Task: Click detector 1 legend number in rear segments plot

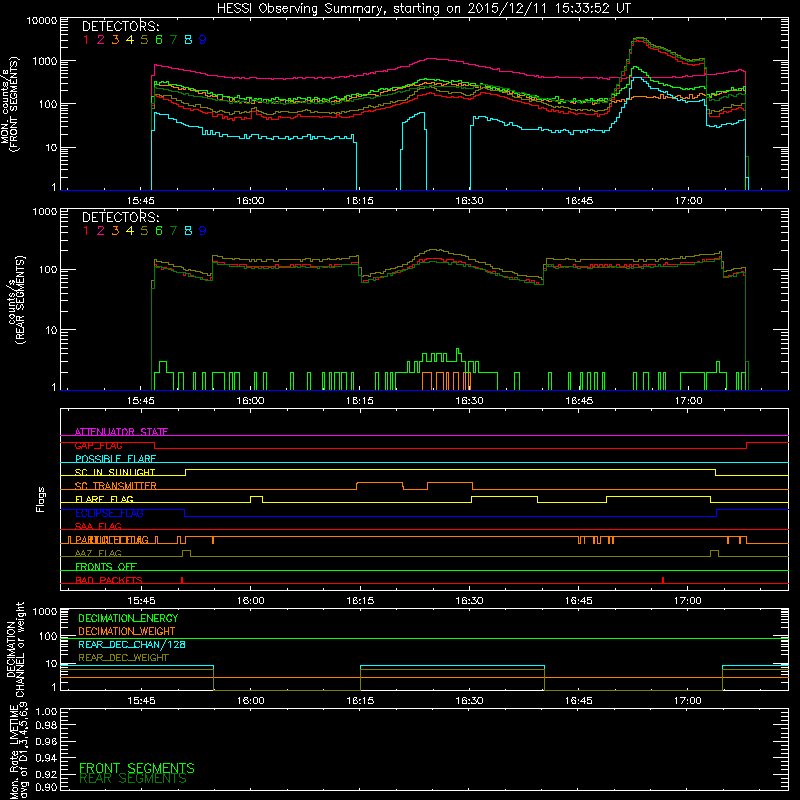Action: (86, 231)
